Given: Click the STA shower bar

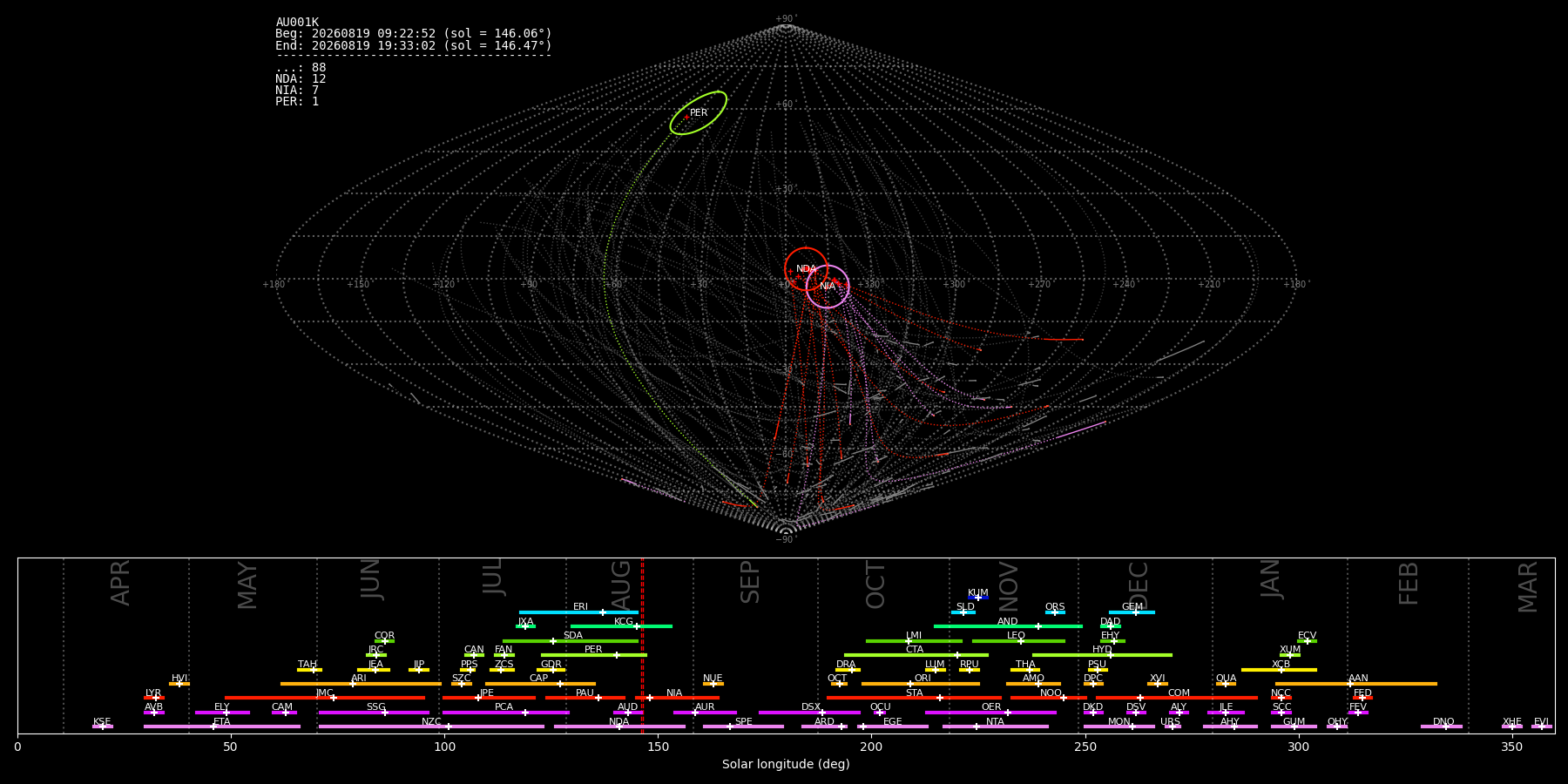Looking at the screenshot, I should [914, 698].
